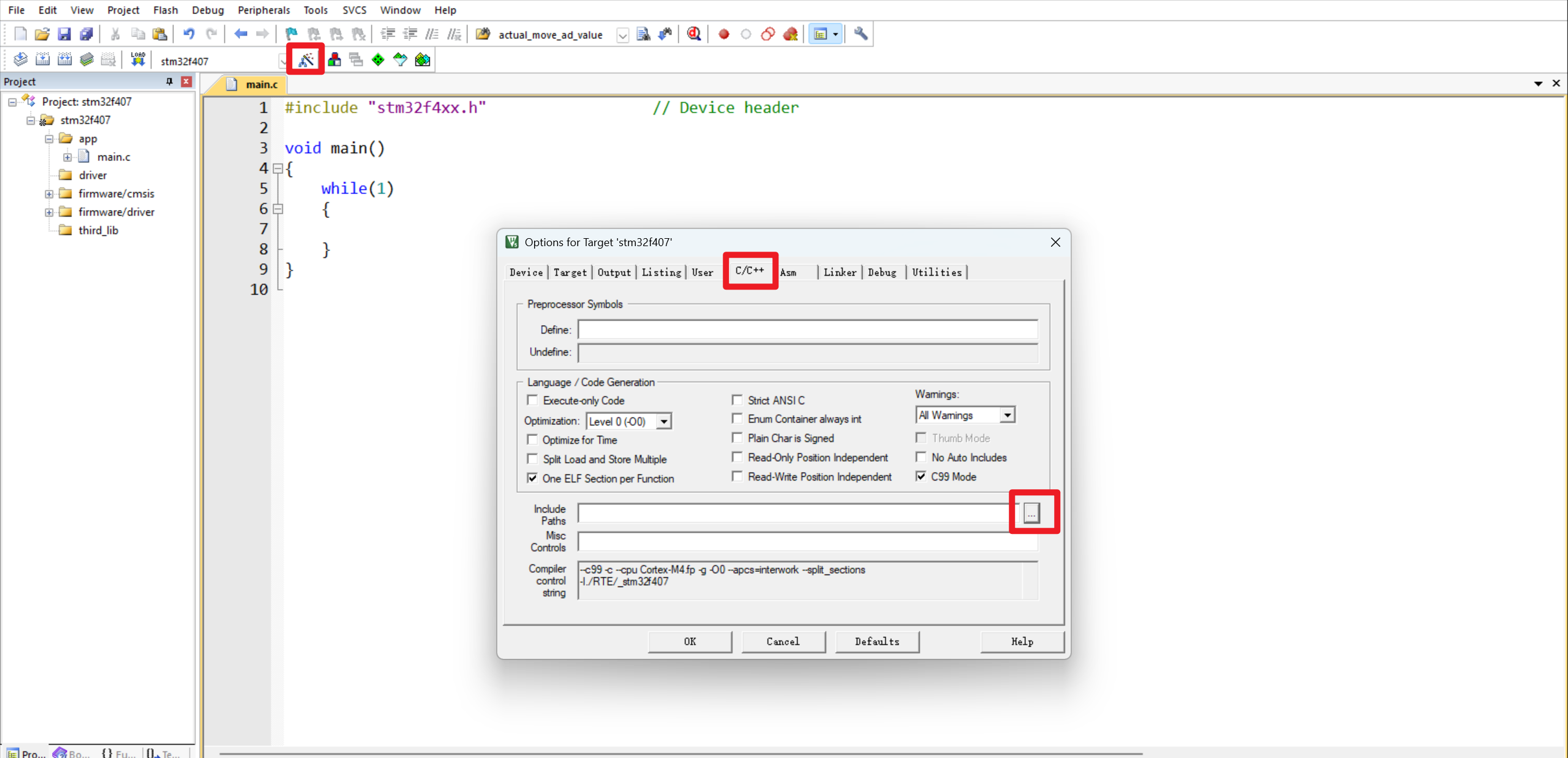Open the Optimization level dropdown
The height and width of the screenshot is (758, 1568).
[x=663, y=421]
